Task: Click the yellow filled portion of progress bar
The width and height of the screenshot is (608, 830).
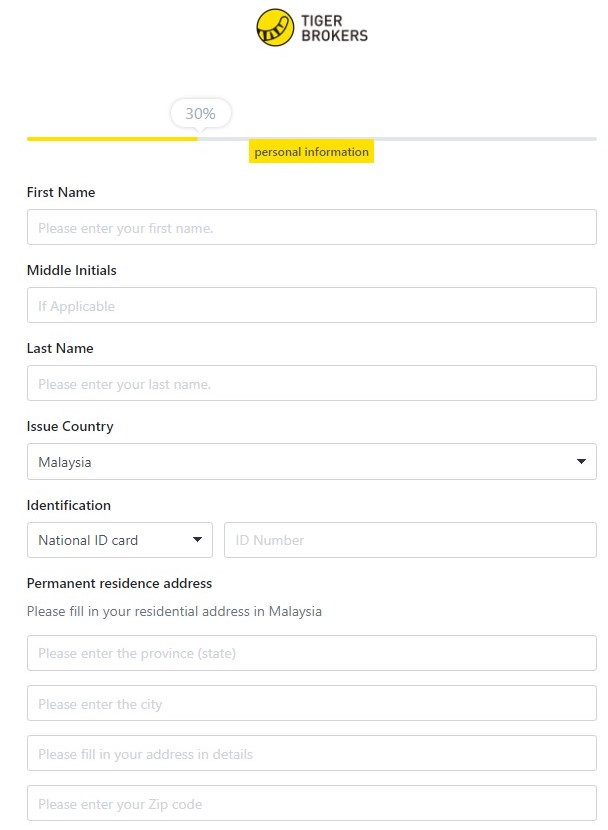Action: point(112,139)
